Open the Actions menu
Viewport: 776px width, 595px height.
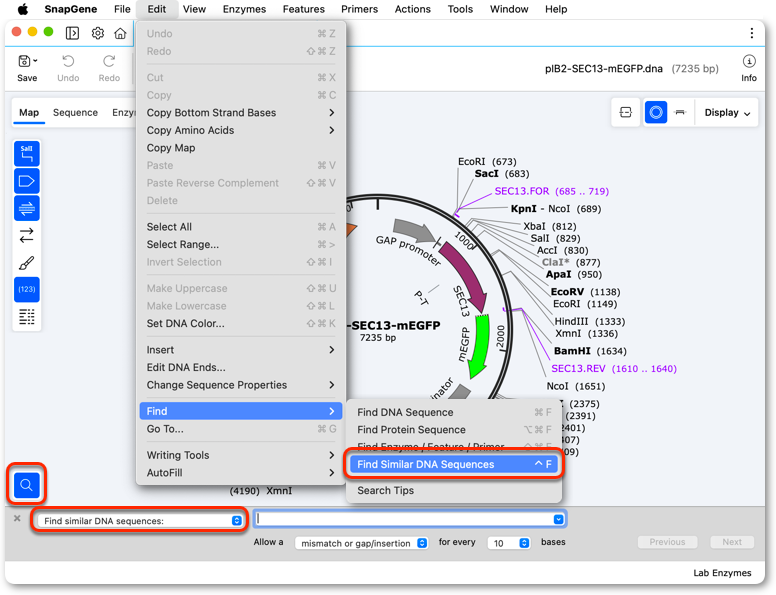(x=412, y=9)
